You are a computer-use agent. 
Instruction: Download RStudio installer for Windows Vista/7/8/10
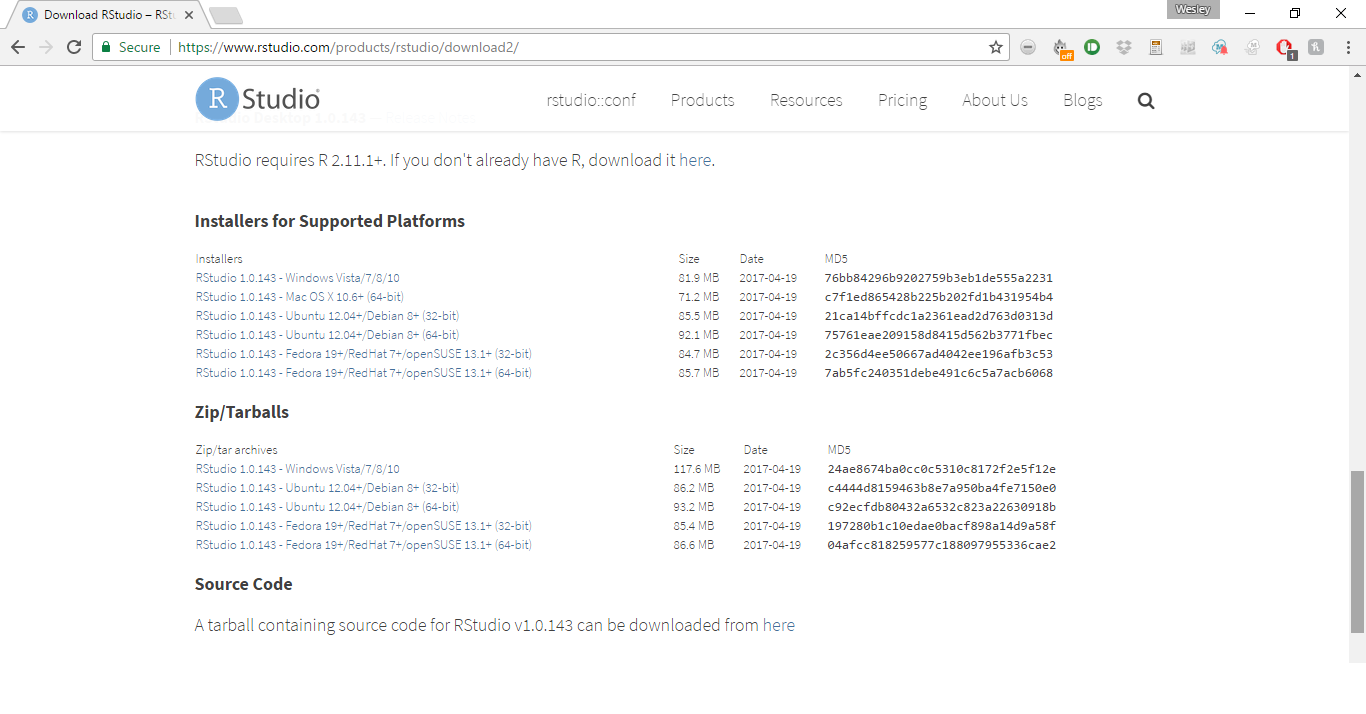(x=298, y=278)
